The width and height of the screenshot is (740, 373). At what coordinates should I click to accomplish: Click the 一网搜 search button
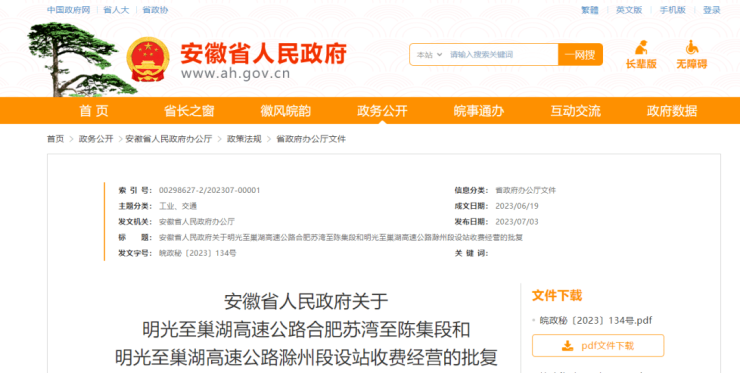click(x=580, y=55)
